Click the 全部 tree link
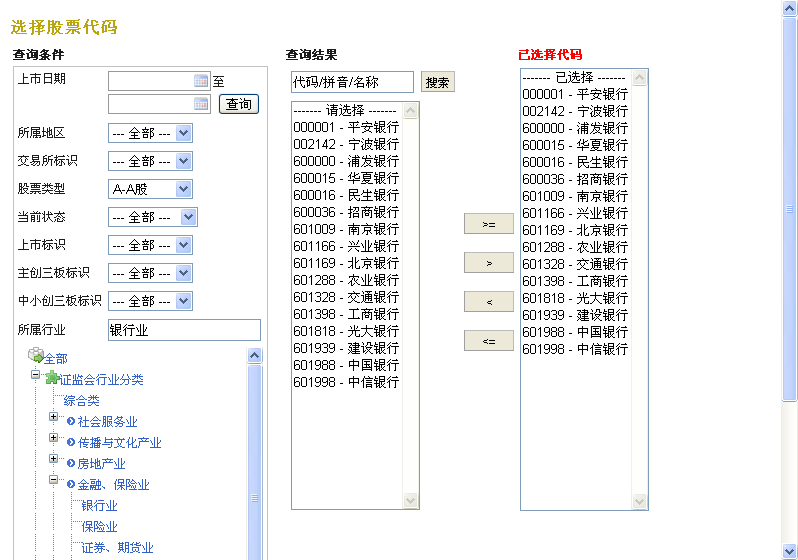 click(55, 359)
